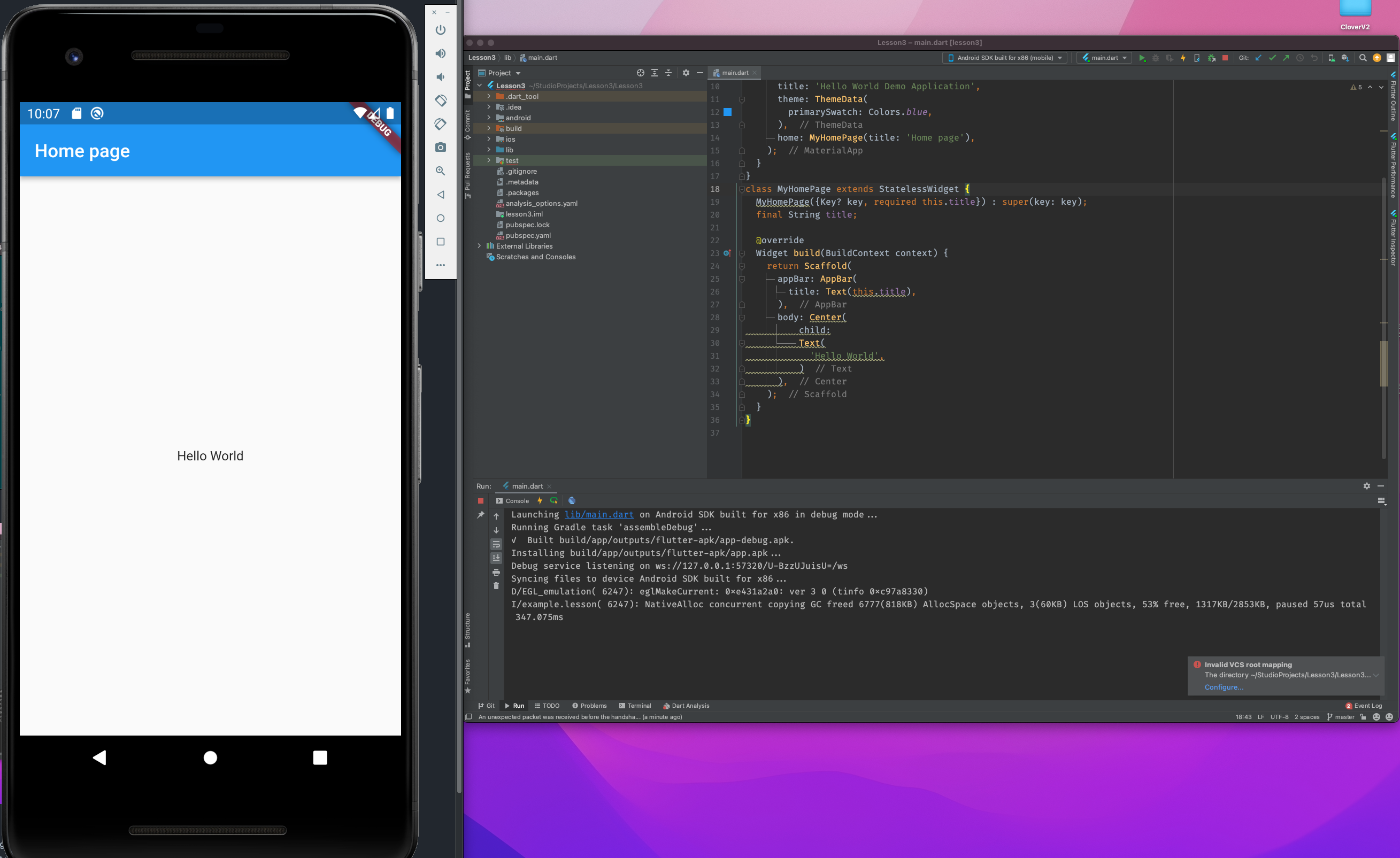Click master branch in status bar
Viewport: 1400px width, 858px height.
[1340, 717]
